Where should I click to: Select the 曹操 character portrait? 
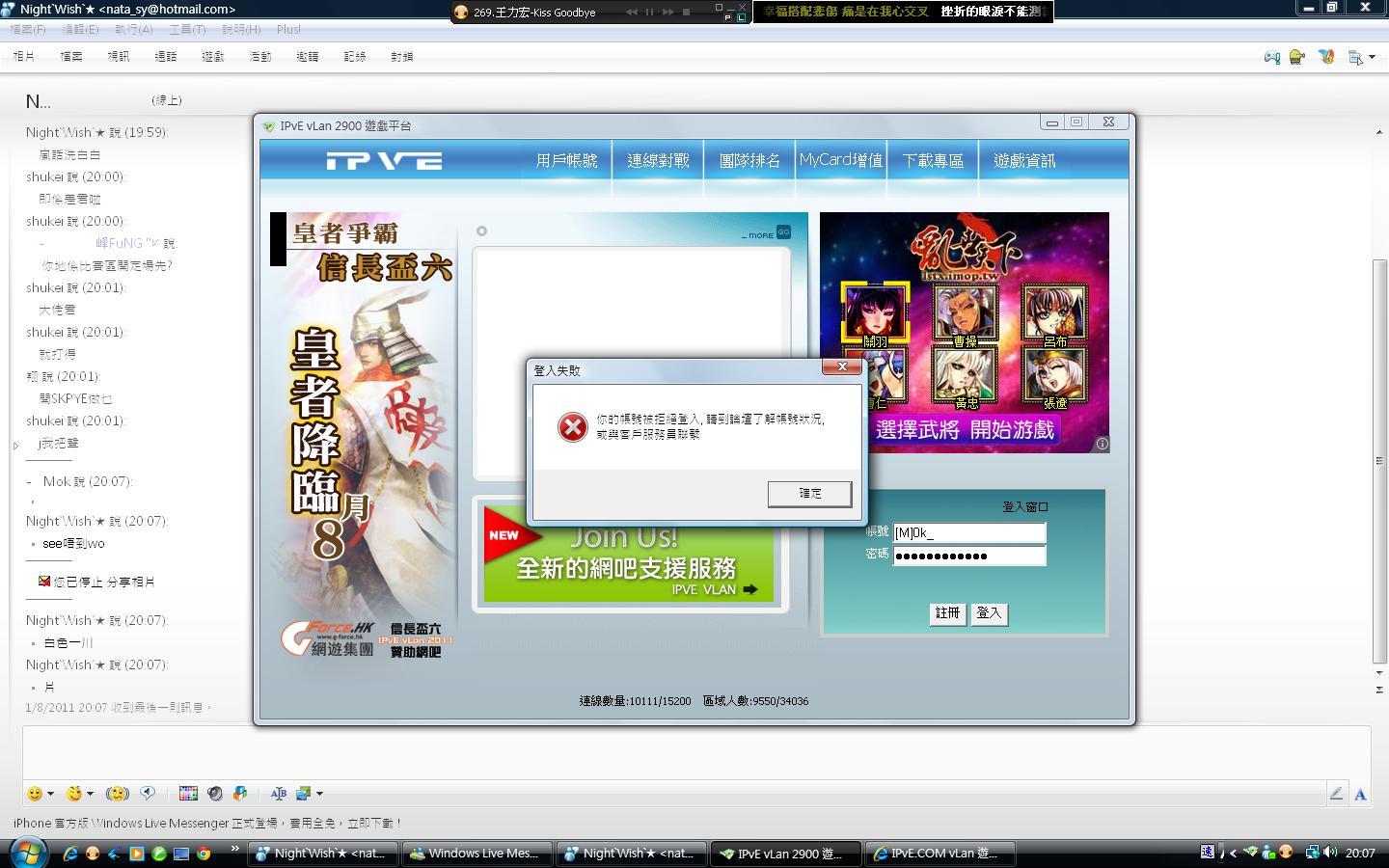point(965,314)
